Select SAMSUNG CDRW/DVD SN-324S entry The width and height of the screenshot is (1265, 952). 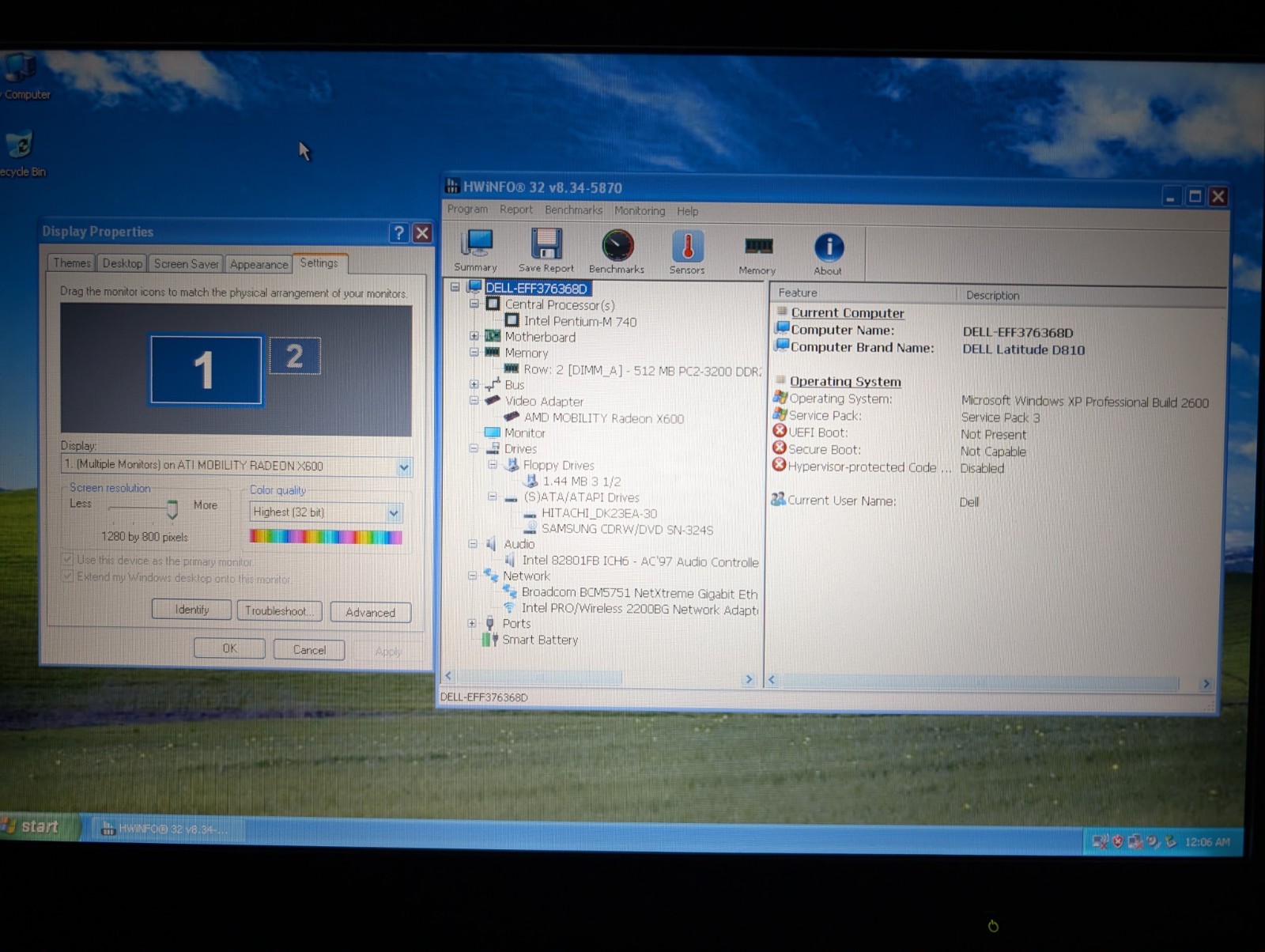click(627, 529)
